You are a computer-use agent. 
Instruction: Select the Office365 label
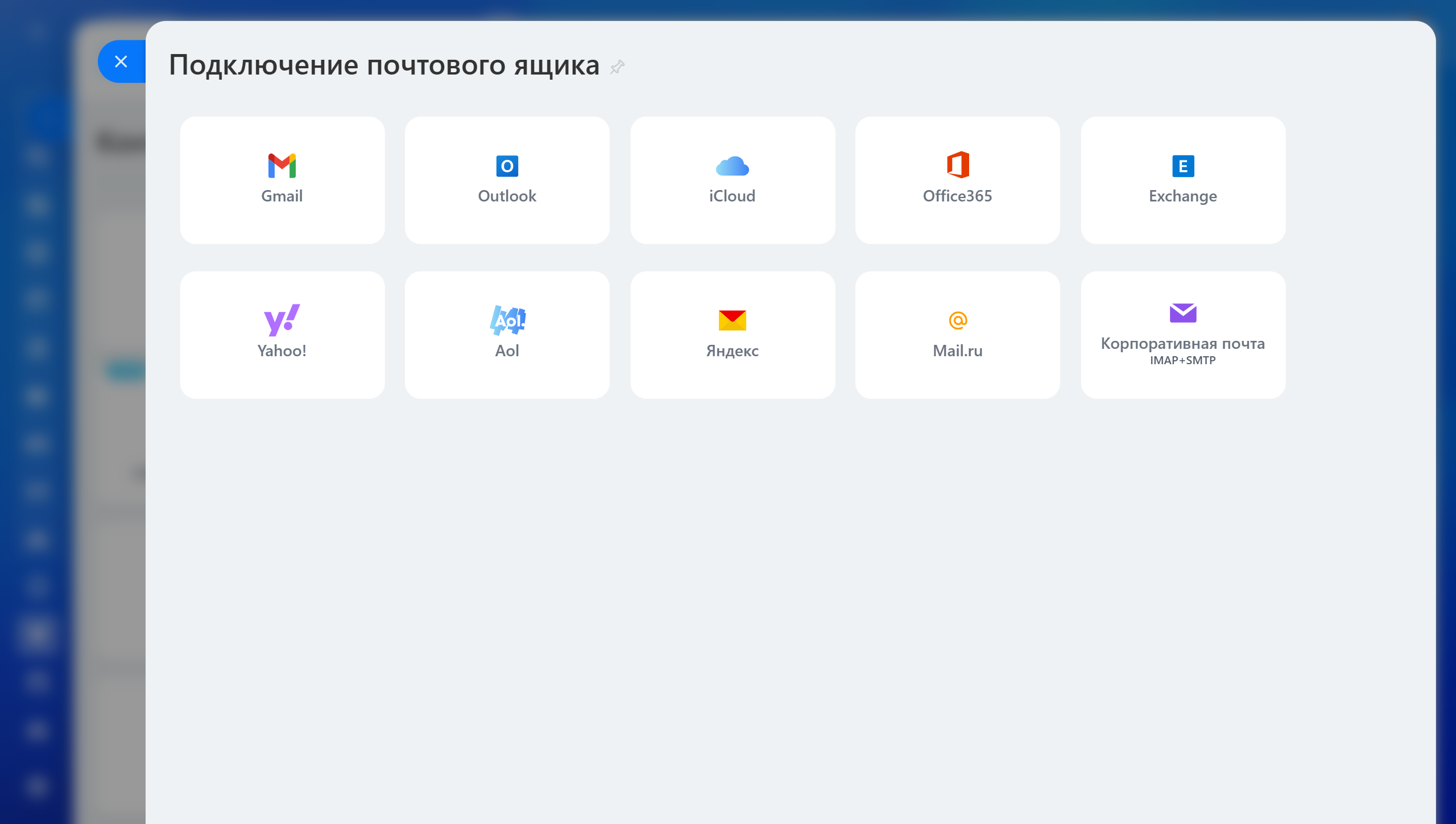point(958,196)
